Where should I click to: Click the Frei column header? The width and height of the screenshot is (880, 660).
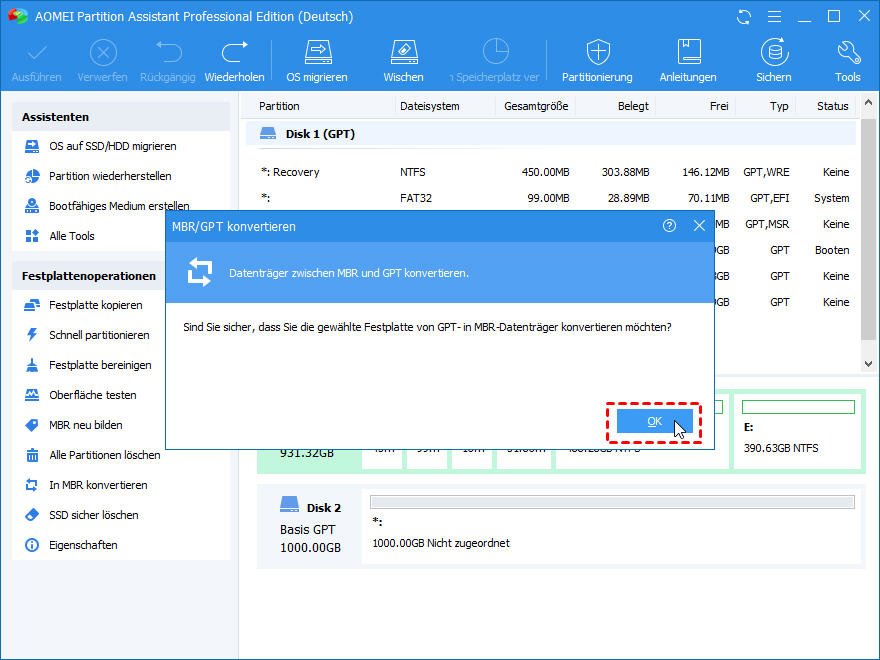[719, 106]
